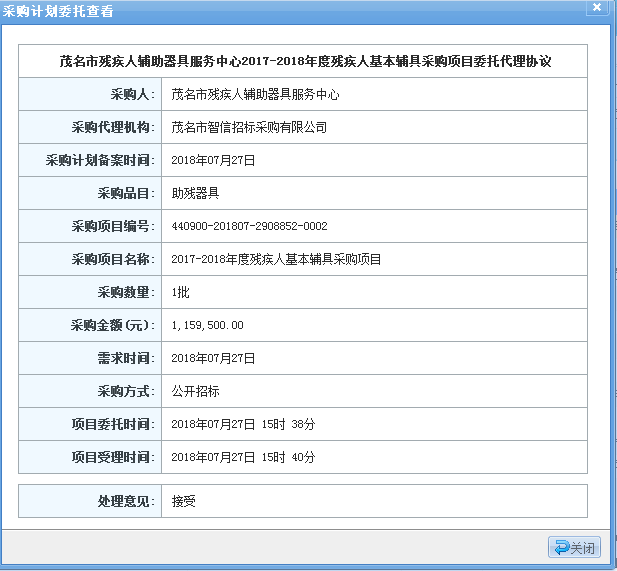Viewport: 617px width, 571px height.
Task: Click the 采购代理机构 label
Action: (x=113, y=128)
